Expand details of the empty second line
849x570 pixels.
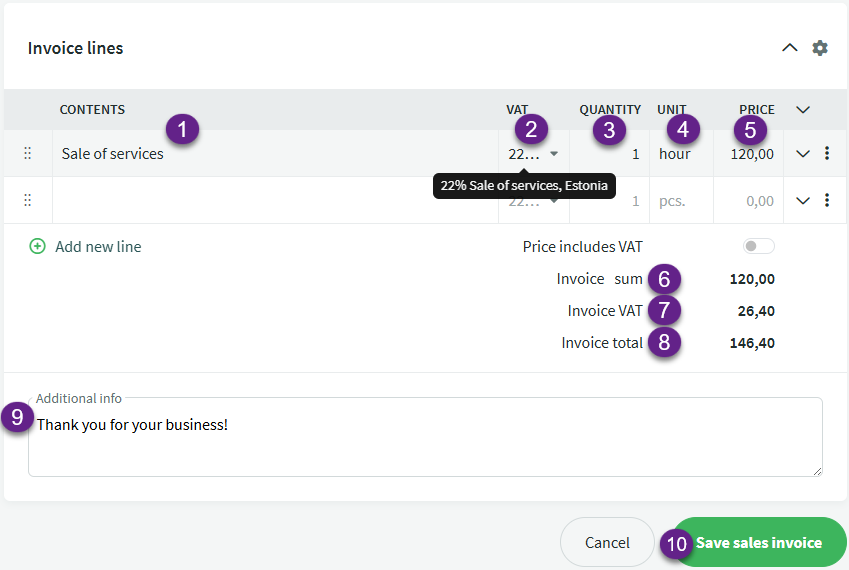point(802,200)
